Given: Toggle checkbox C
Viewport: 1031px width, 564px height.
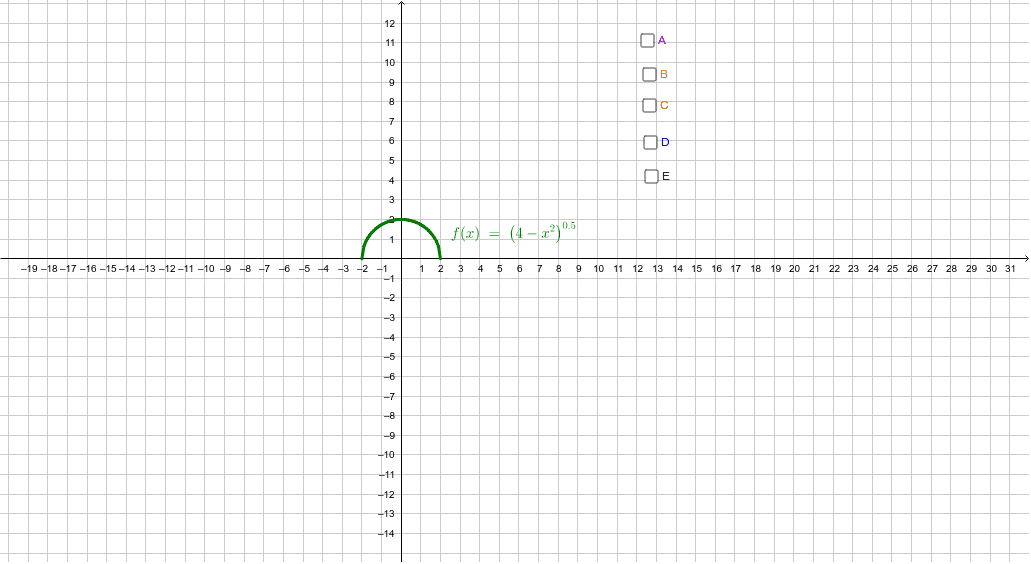Looking at the screenshot, I should [x=649, y=105].
